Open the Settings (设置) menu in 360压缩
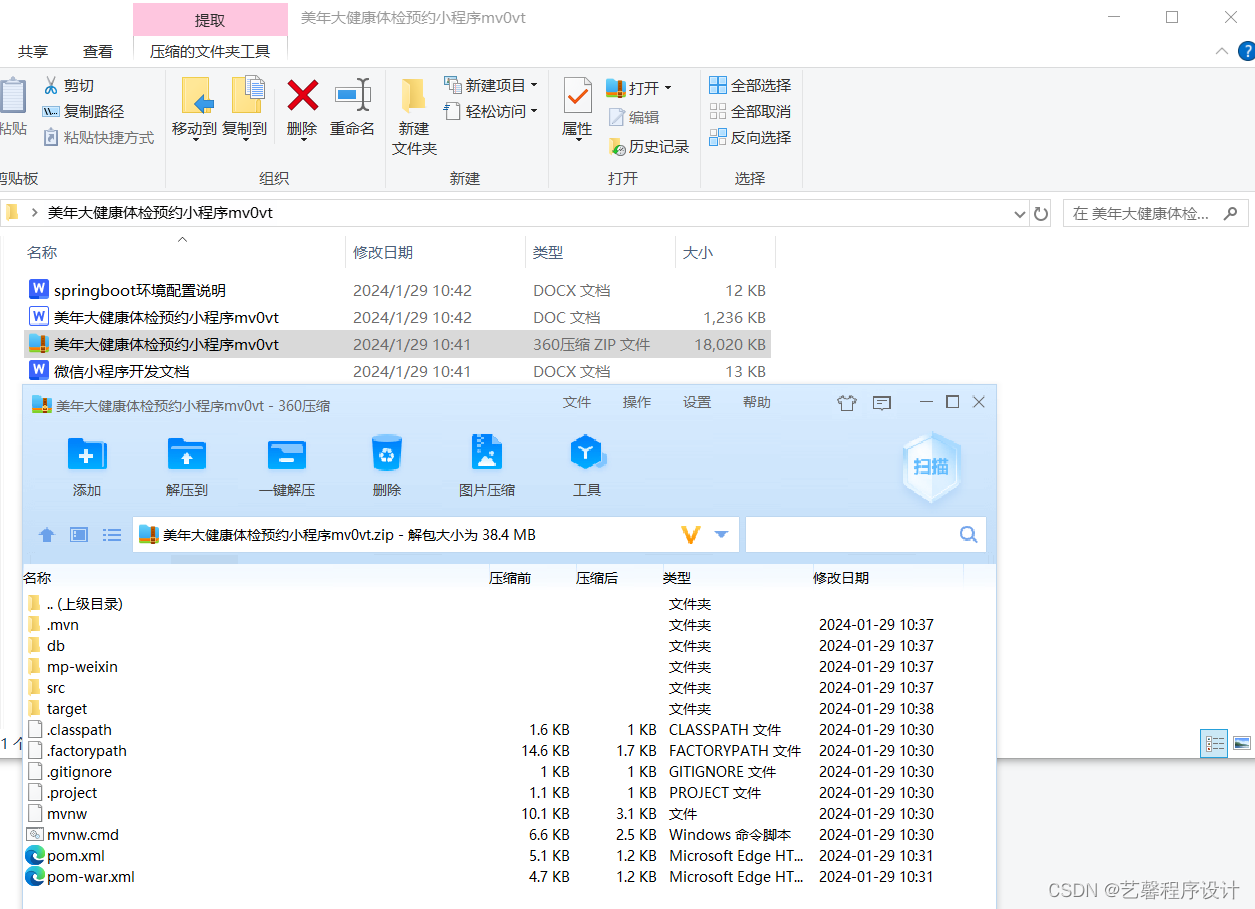The image size is (1255, 909). point(697,402)
